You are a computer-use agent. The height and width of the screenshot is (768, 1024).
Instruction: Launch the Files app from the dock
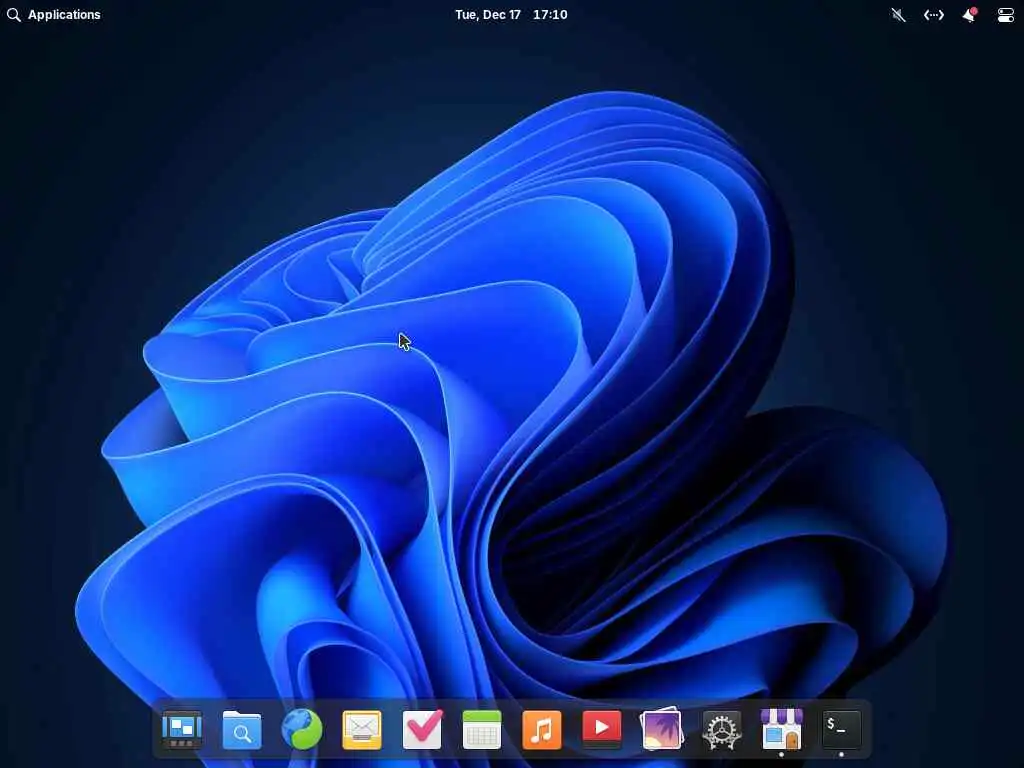click(242, 729)
